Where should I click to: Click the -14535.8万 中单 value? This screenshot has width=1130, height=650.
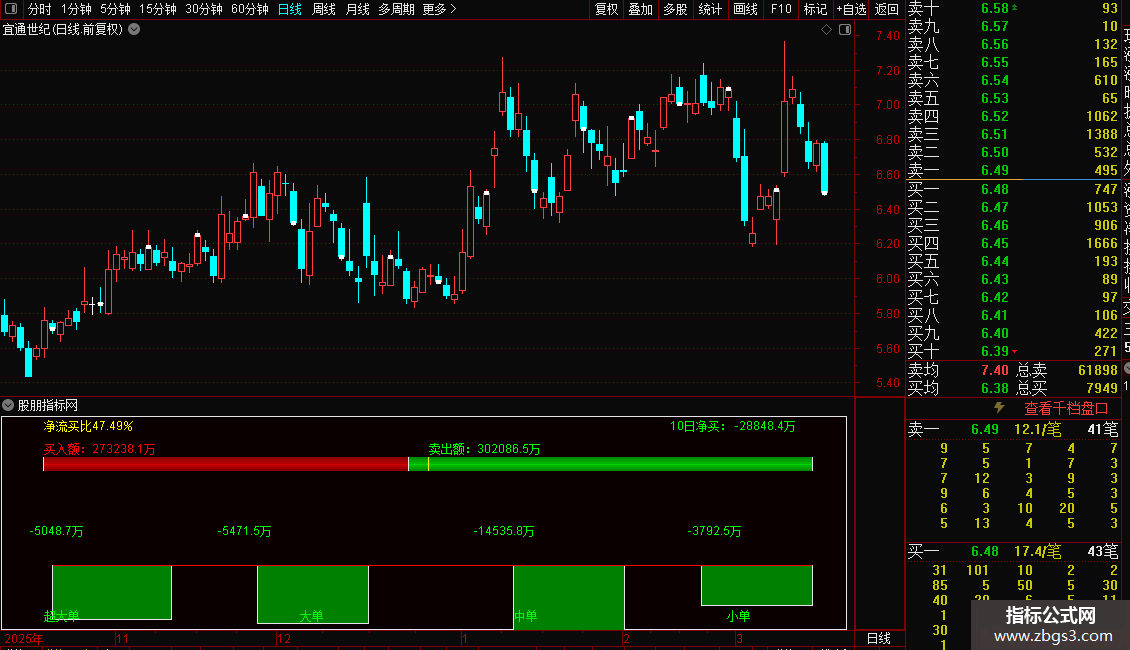point(504,531)
